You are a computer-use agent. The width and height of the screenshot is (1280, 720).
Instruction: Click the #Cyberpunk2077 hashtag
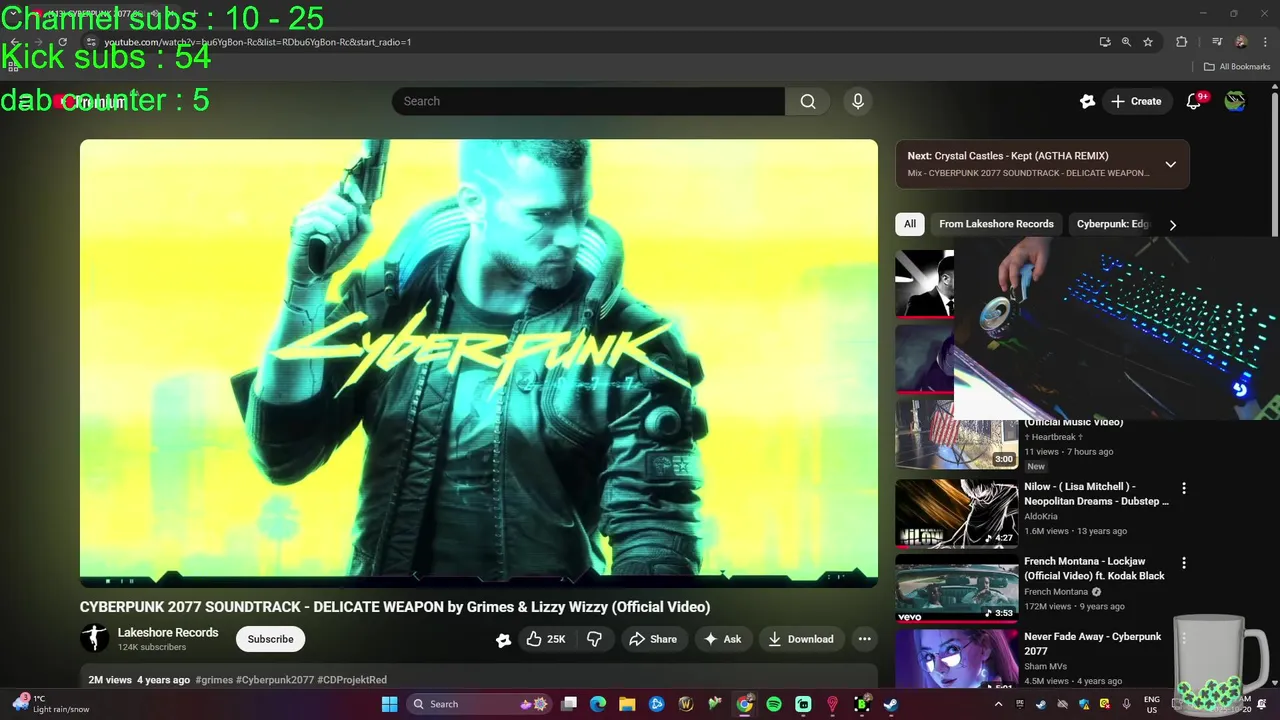[275, 680]
